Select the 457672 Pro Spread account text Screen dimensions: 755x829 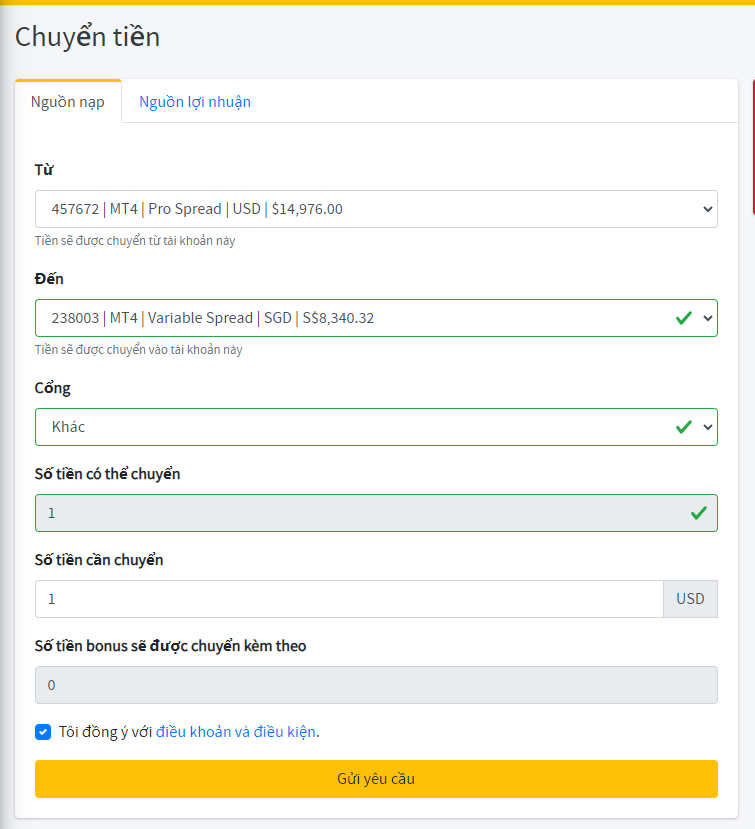(x=197, y=209)
